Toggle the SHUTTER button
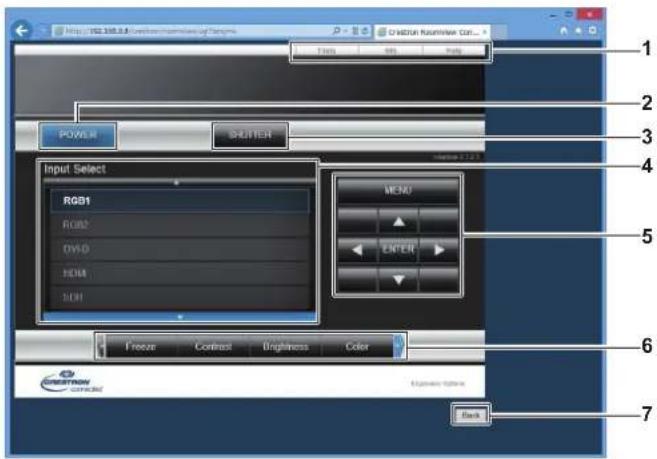The height and width of the screenshot is (459, 657). tap(250, 135)
